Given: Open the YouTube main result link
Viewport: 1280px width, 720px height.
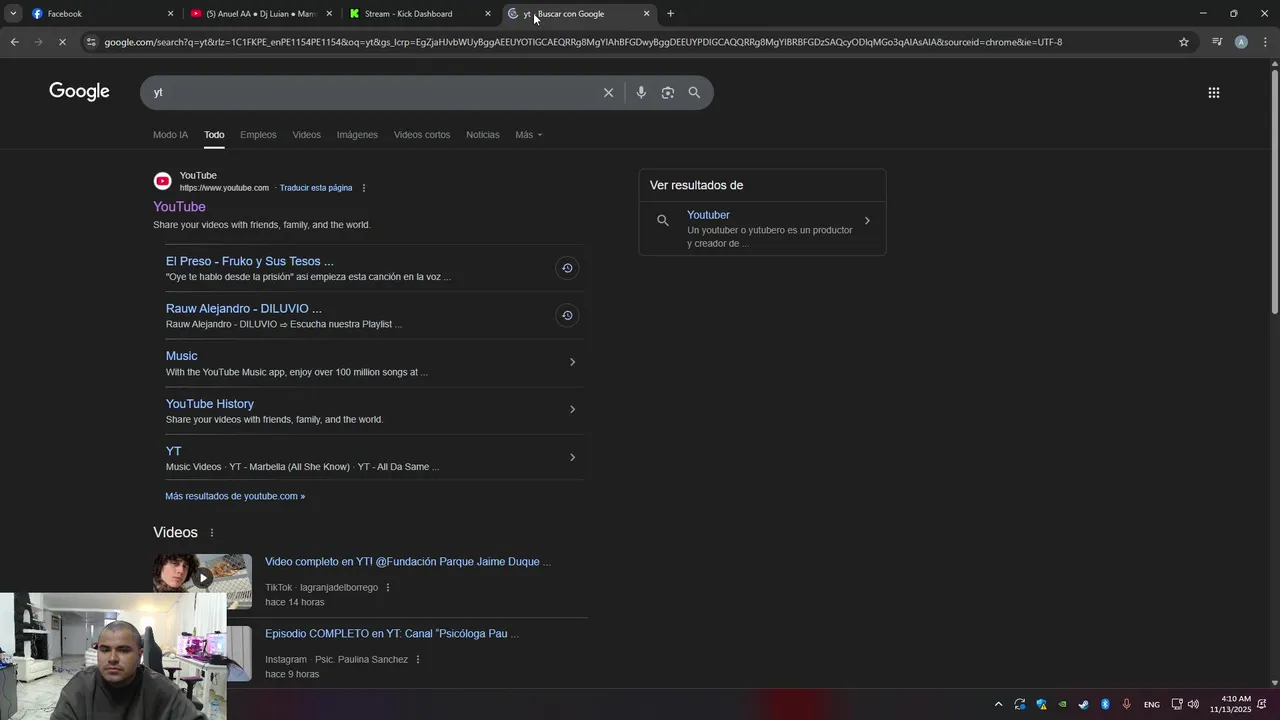Looking at the screenshot, I should (179, 207).
